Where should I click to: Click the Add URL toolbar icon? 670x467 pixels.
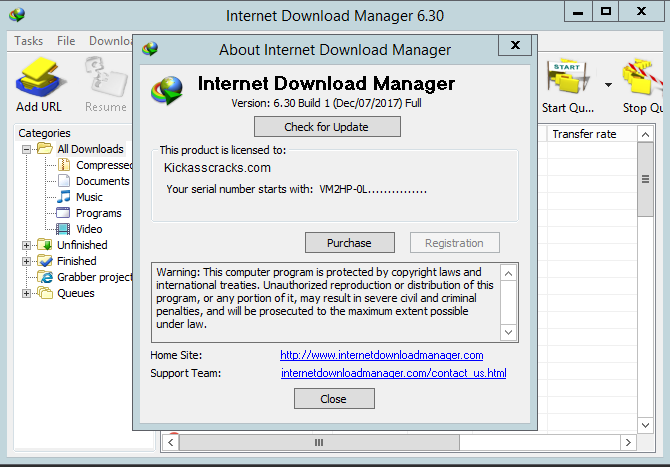(40, 77)
